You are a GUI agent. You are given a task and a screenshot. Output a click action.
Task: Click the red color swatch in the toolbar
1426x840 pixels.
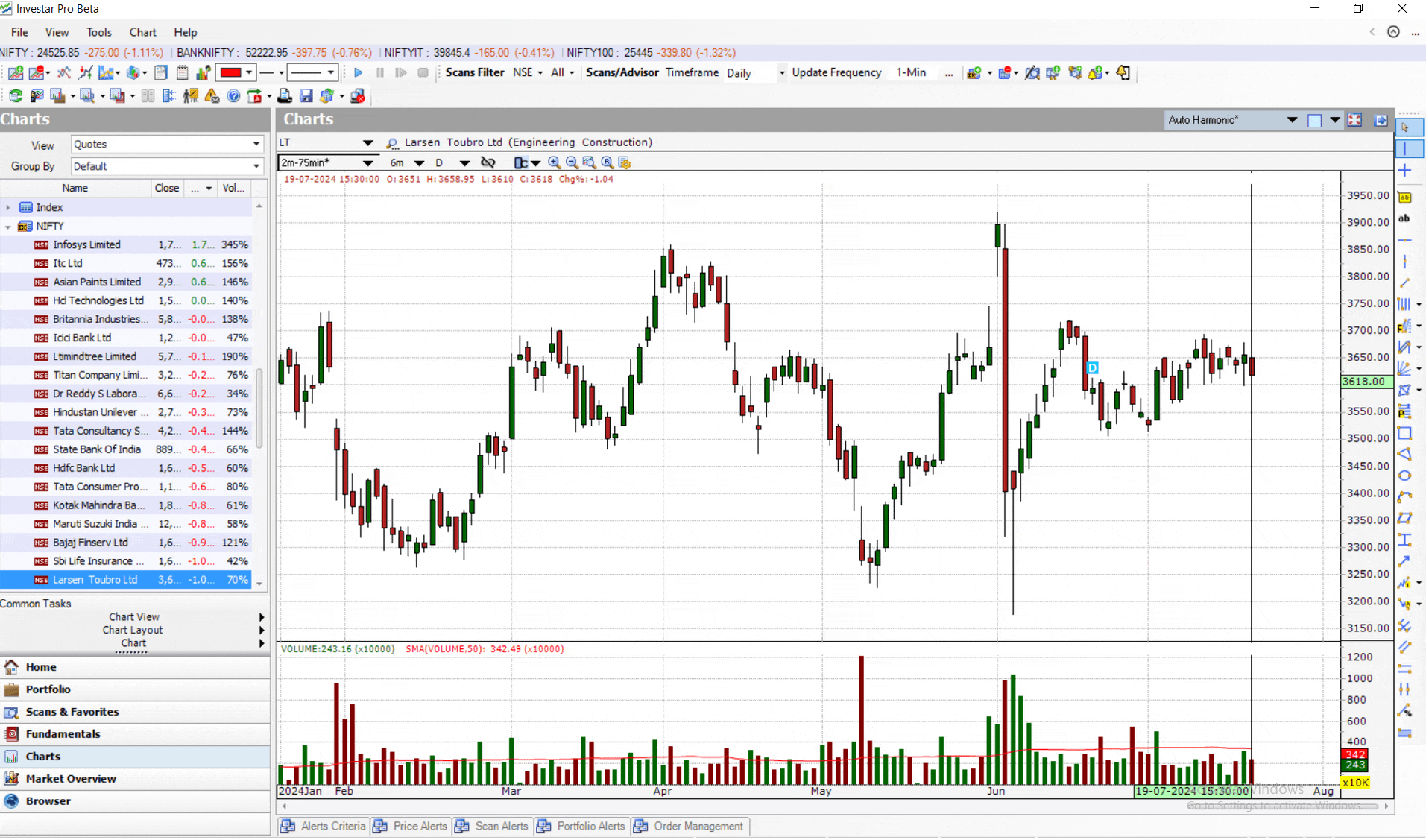tap(232, 72)
